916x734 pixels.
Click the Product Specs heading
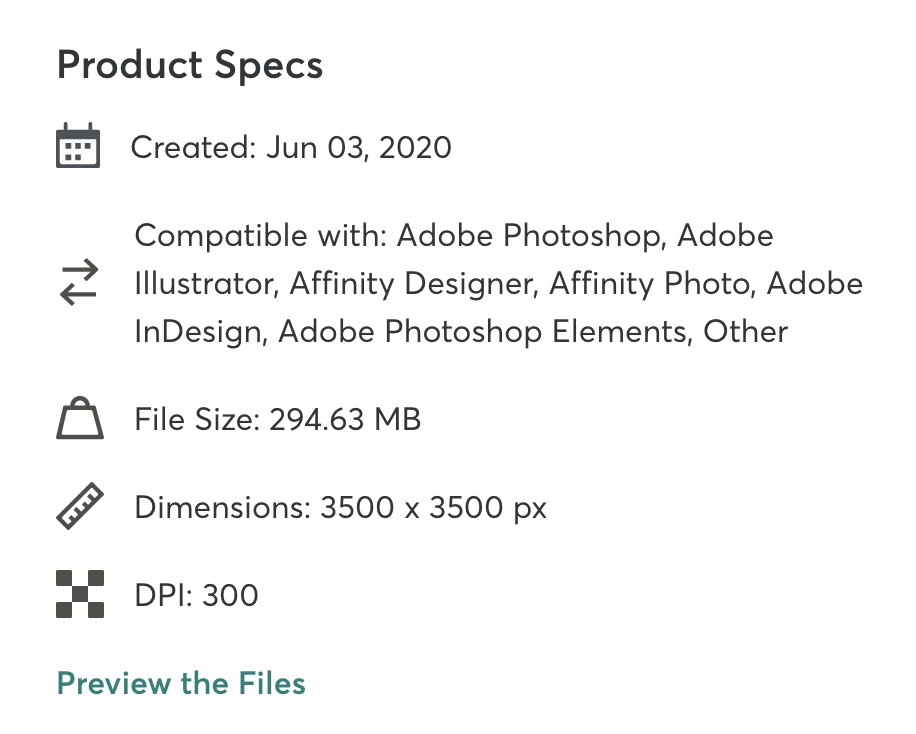pos(190,65)
